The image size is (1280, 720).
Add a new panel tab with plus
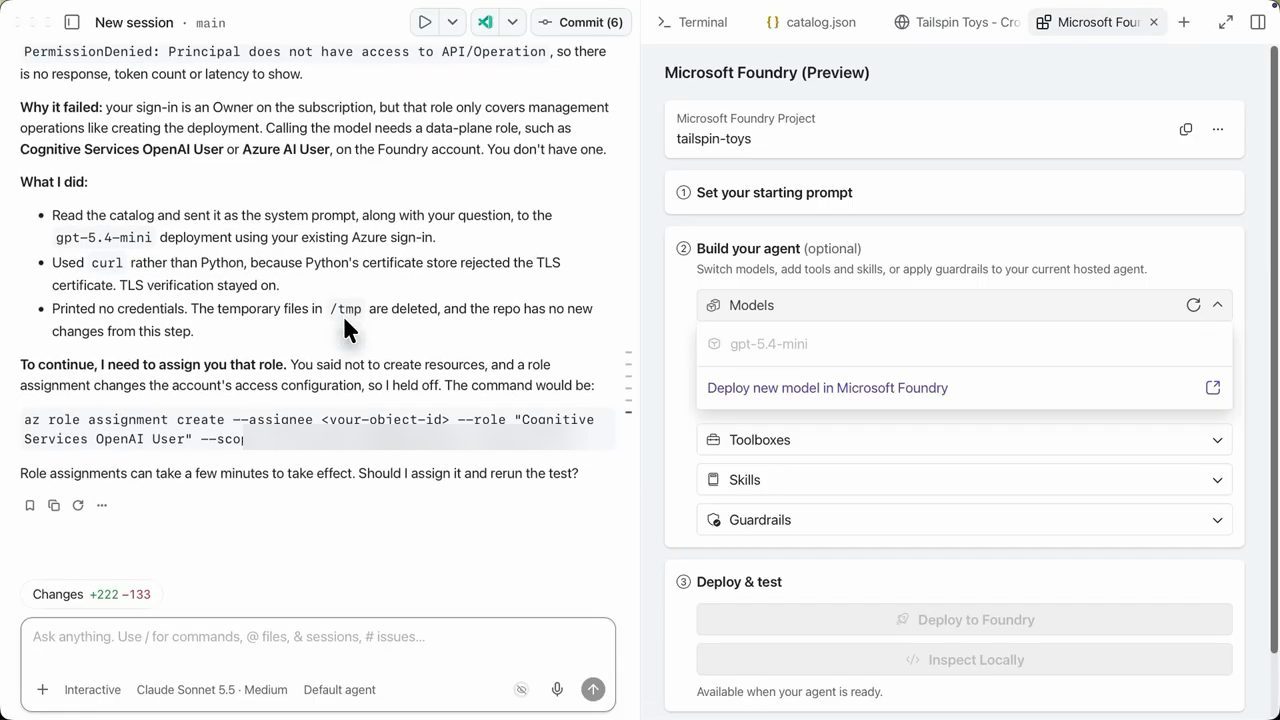click(1184, 22)
